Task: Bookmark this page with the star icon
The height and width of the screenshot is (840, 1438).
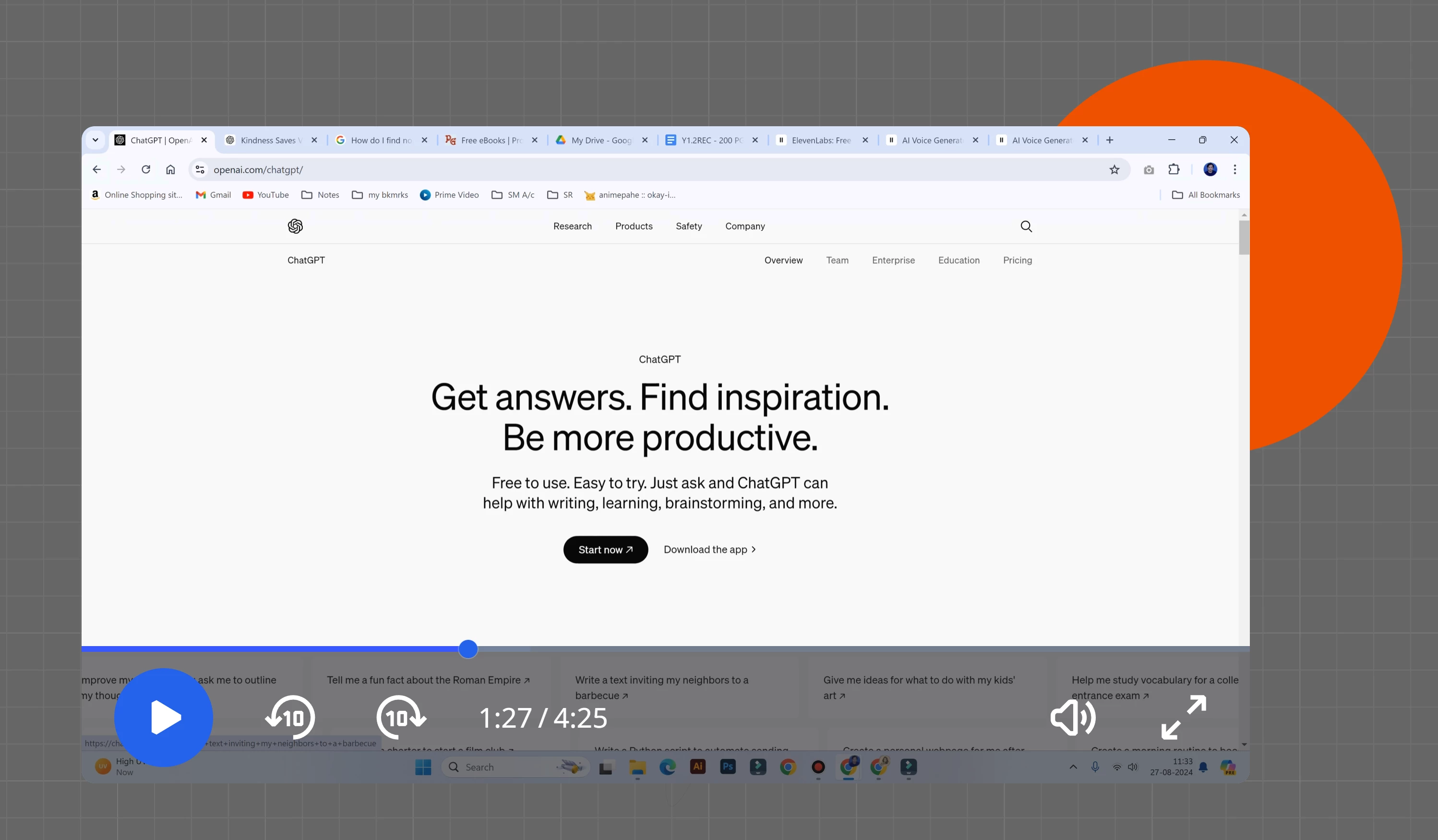Action: [x=1114, y=169]
